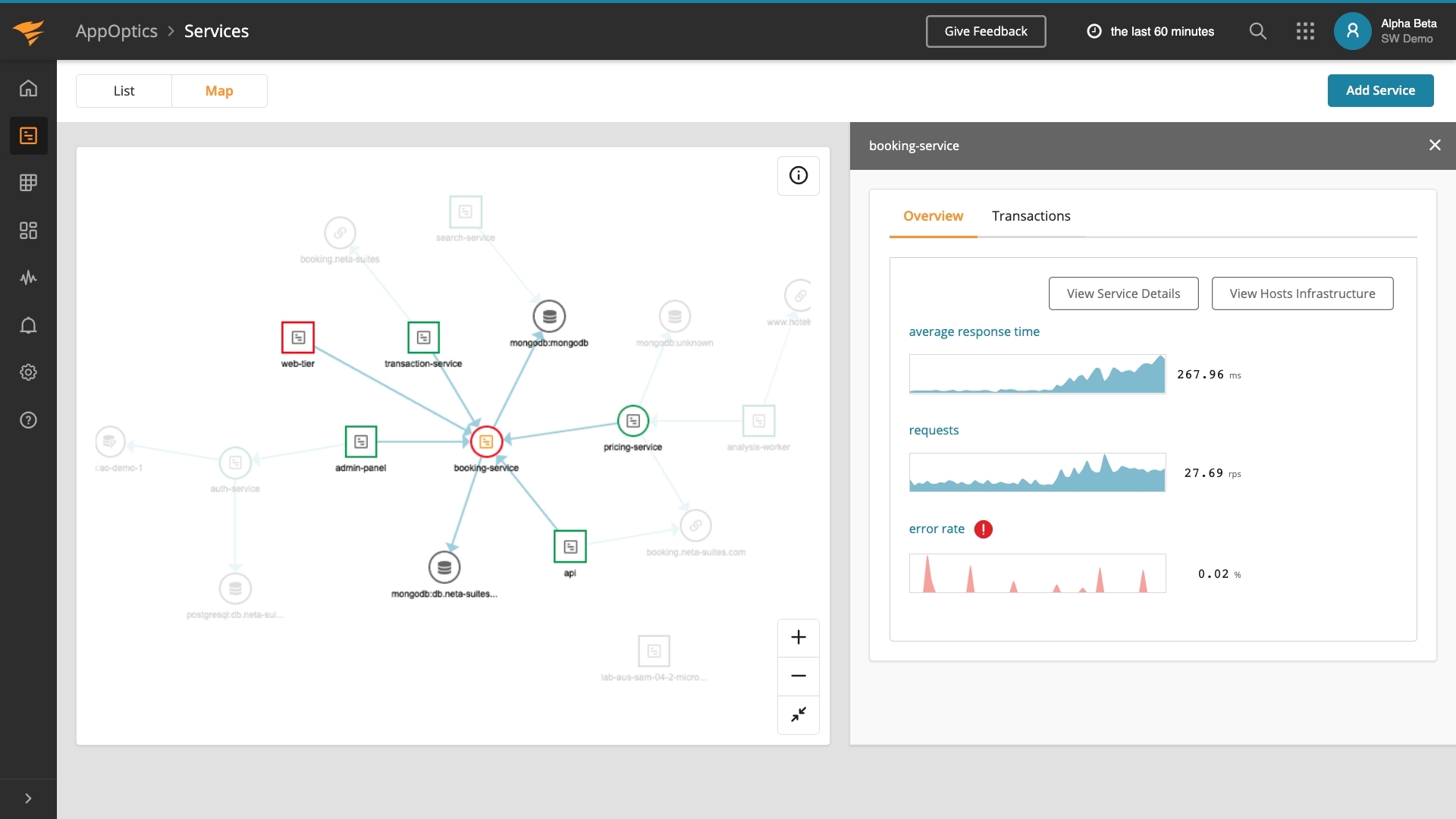Image resolution: width=1456 pixels, height=819 pixels.
Task: Switch to the Map view tab
Action: (x=219, y=91)
